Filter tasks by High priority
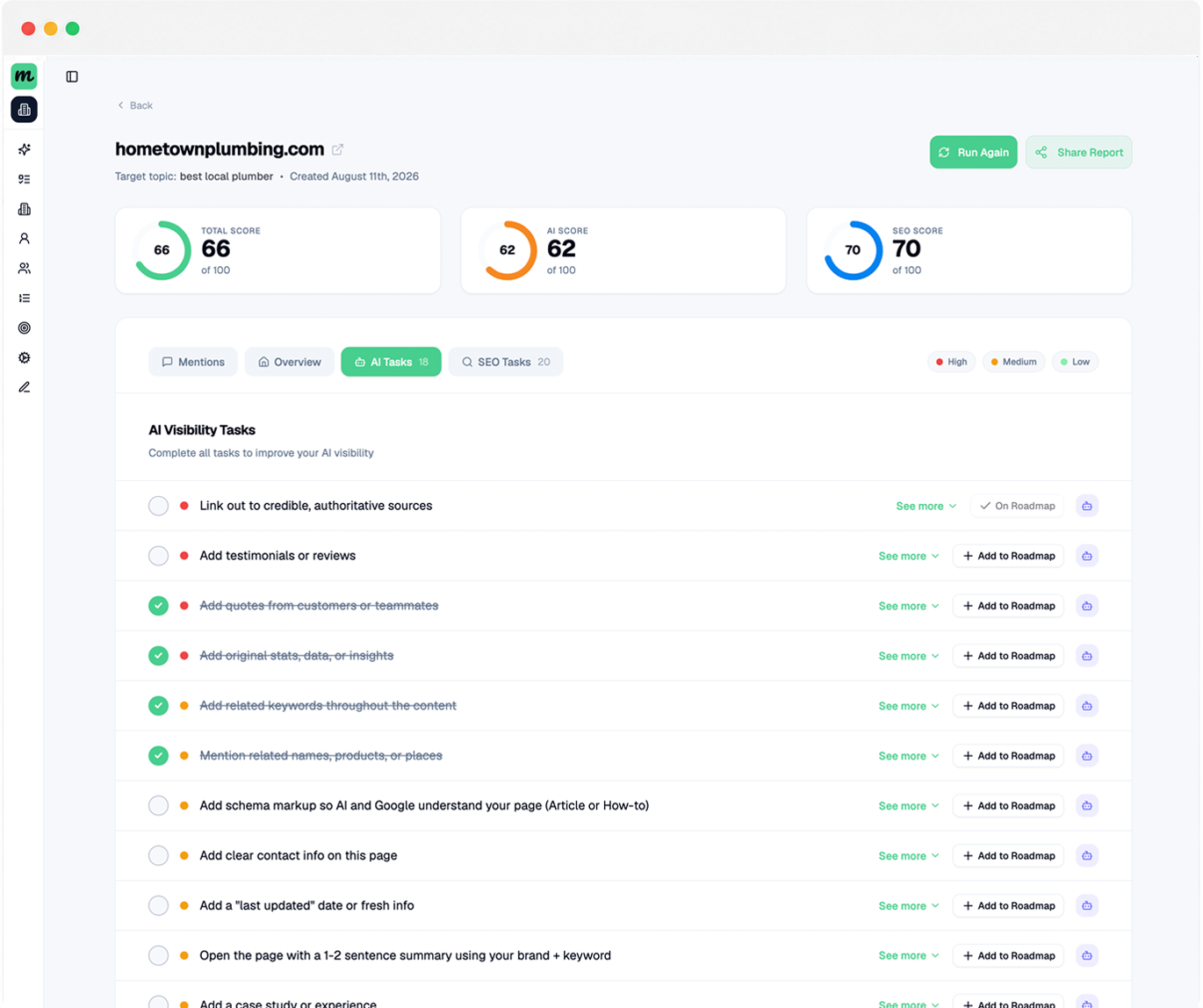The image size is (1203, 1008). [x=951, y=362]
